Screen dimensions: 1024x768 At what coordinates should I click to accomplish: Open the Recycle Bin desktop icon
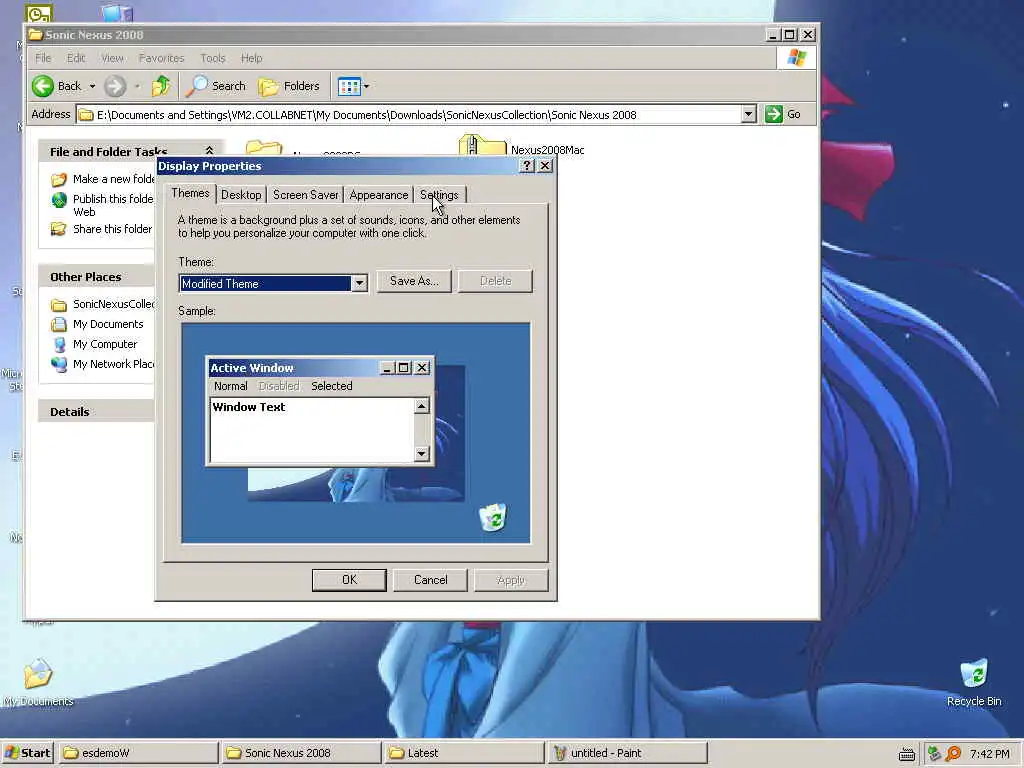pos(974,682)
